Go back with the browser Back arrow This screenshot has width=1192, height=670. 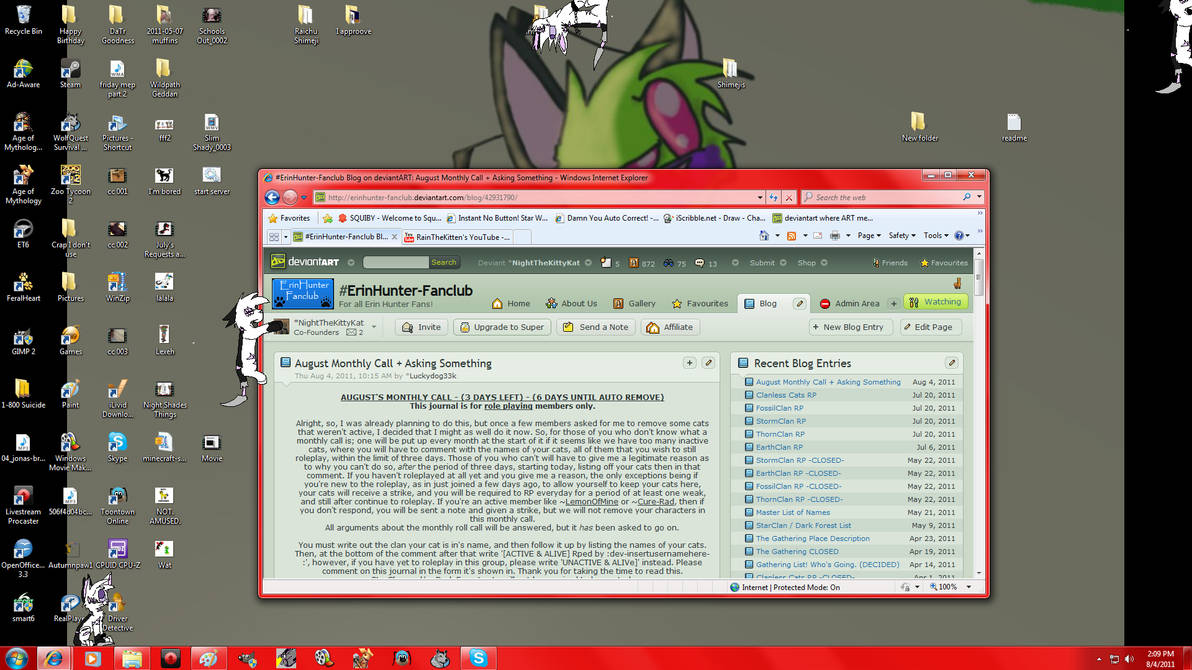pyautogui.click(x=272, y=197)
